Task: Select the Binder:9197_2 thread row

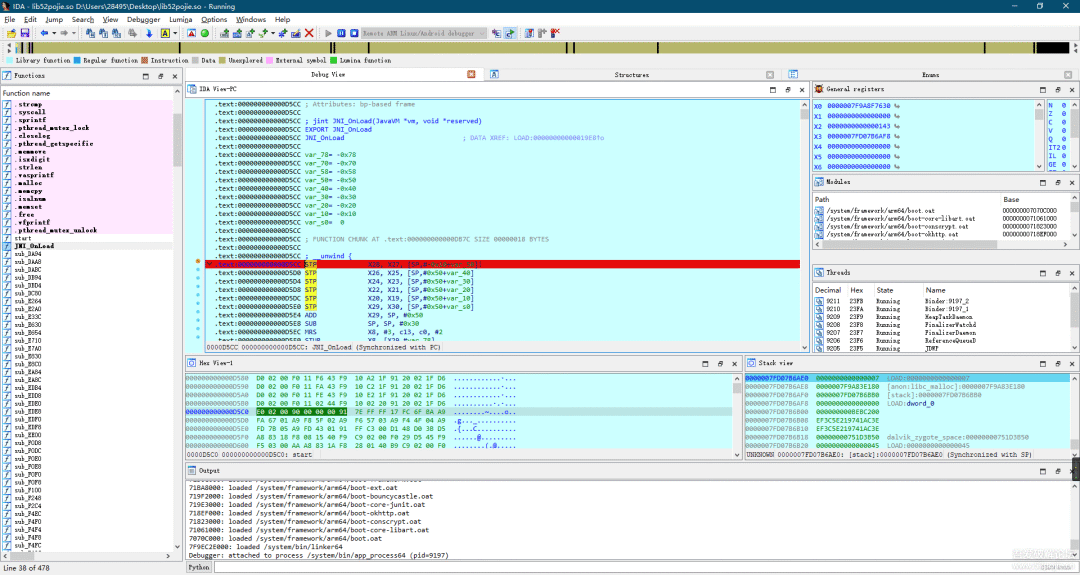Action: 941,301
